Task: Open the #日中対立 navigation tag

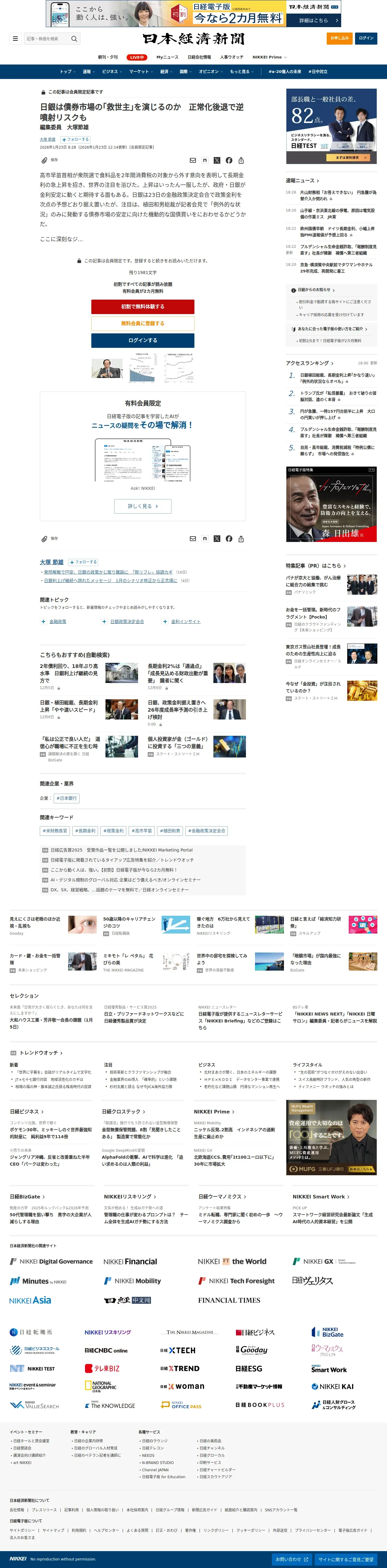Action: (x=318, y=72)
